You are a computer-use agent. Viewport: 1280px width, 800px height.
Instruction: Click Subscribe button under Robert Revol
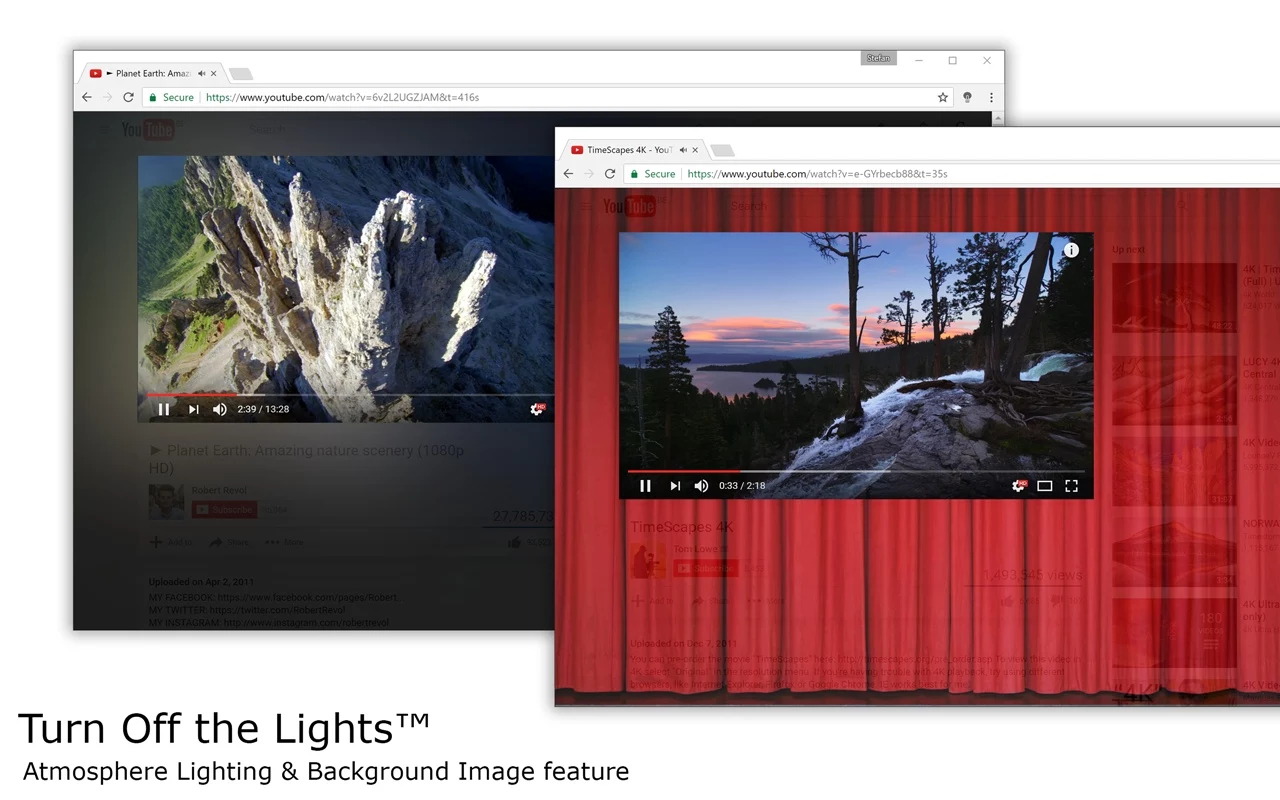point(224,510)
